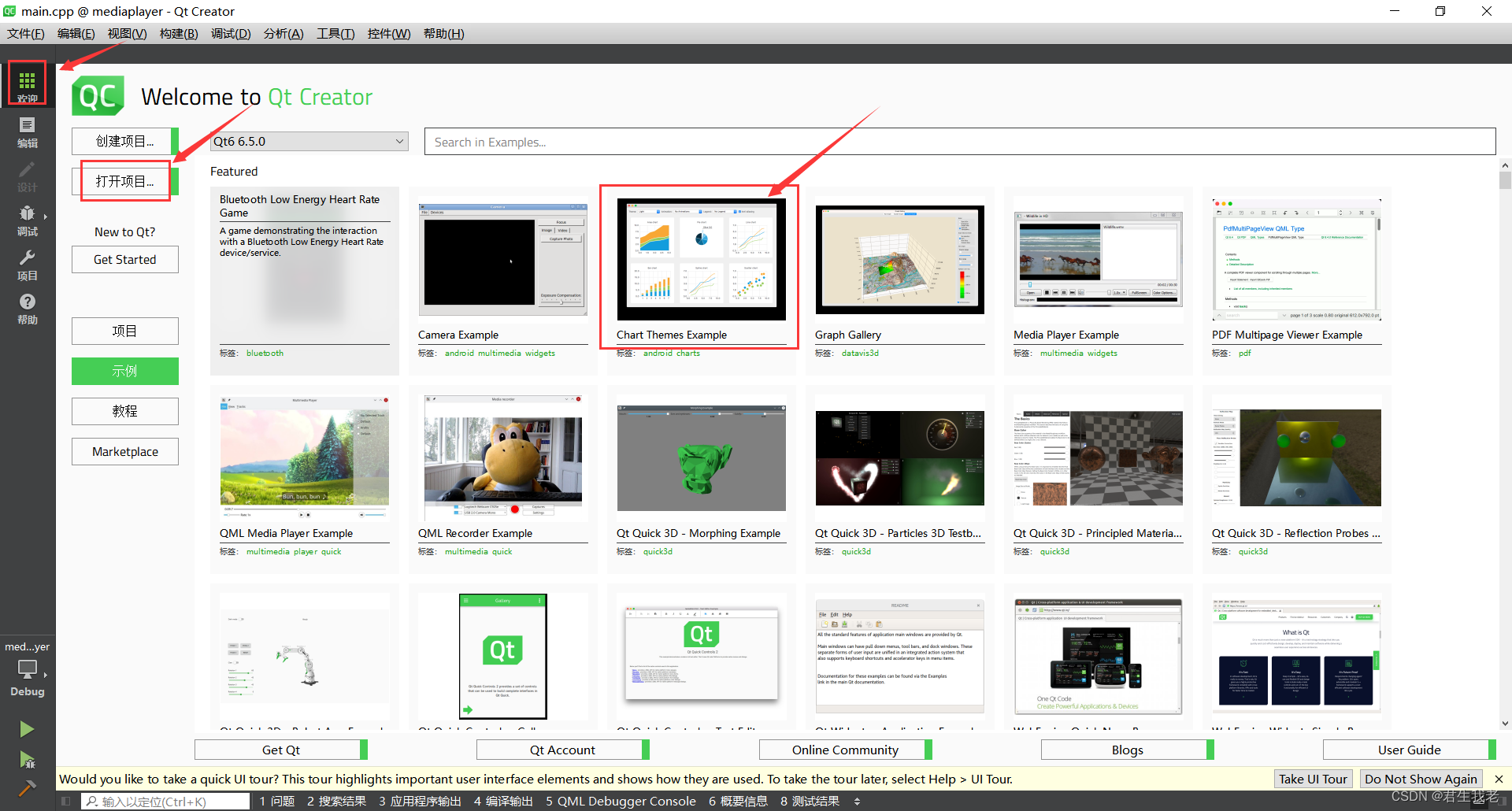Toggle the left sidebar visibility icon
Viewport: 1512px width, 811px height.
65,802
